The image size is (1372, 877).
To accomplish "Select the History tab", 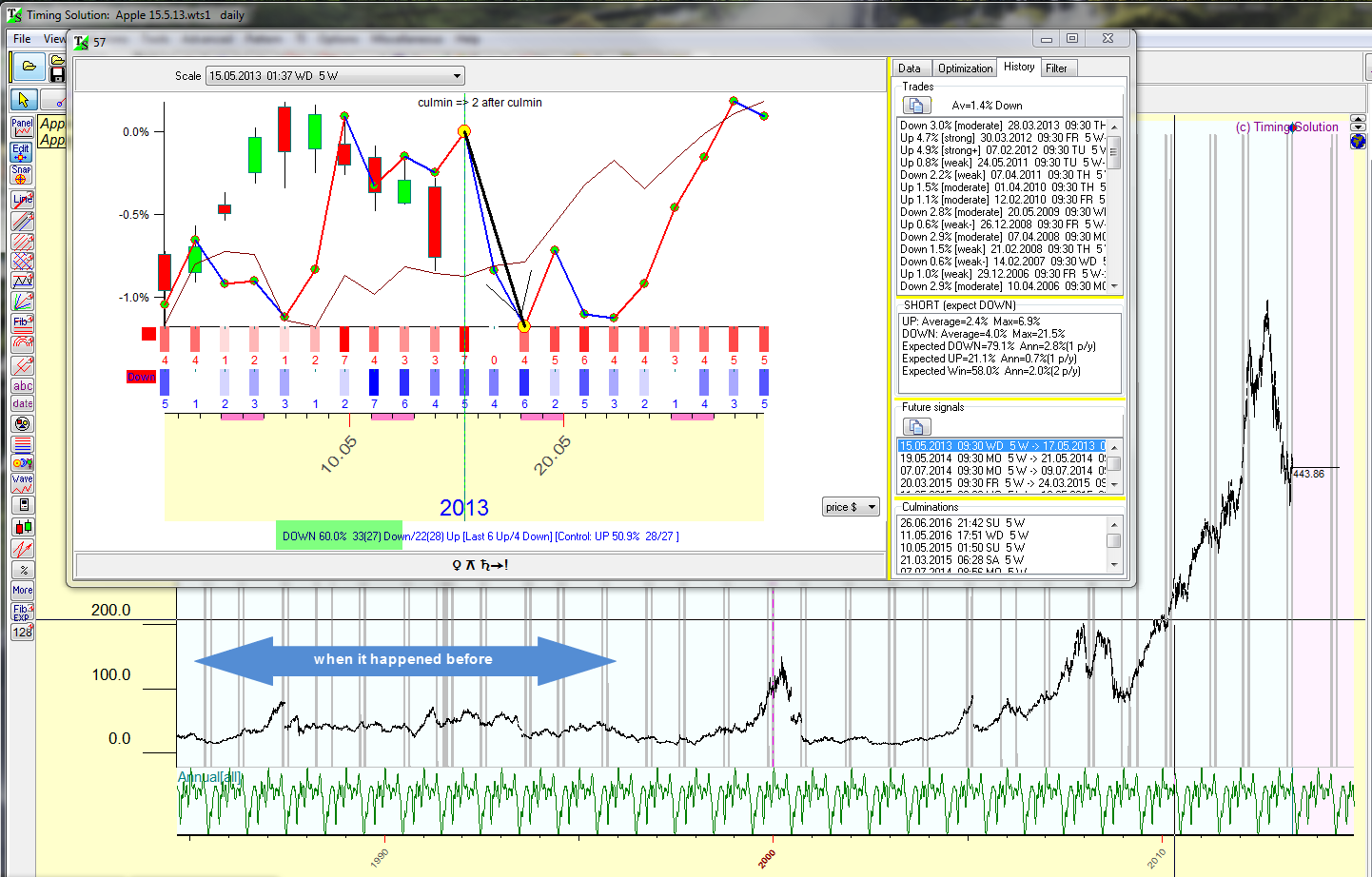I will [1019, 67].
